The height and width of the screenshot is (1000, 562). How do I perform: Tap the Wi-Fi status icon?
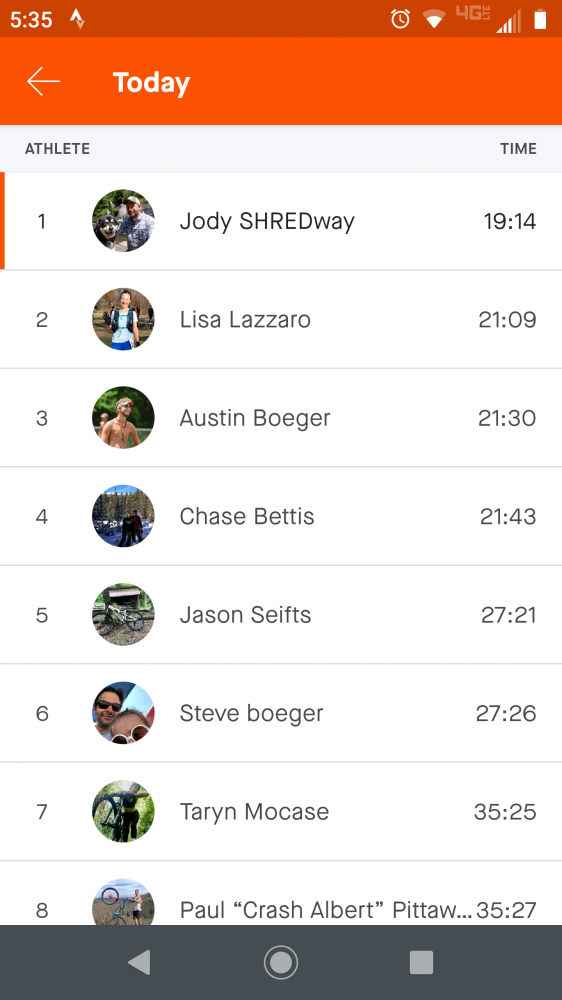click(x=434, y=20)
